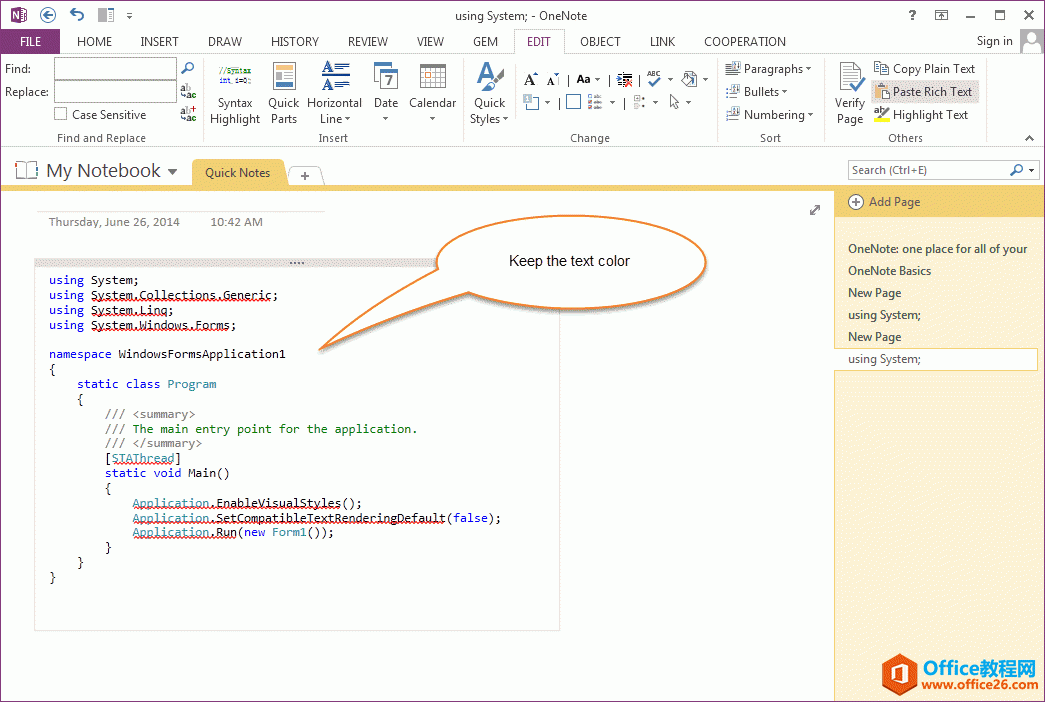The width and height of the screenshot is (1045, 702).
Task: Open the Horizontal Line dropdown
Action: click(x=334, y=94)
